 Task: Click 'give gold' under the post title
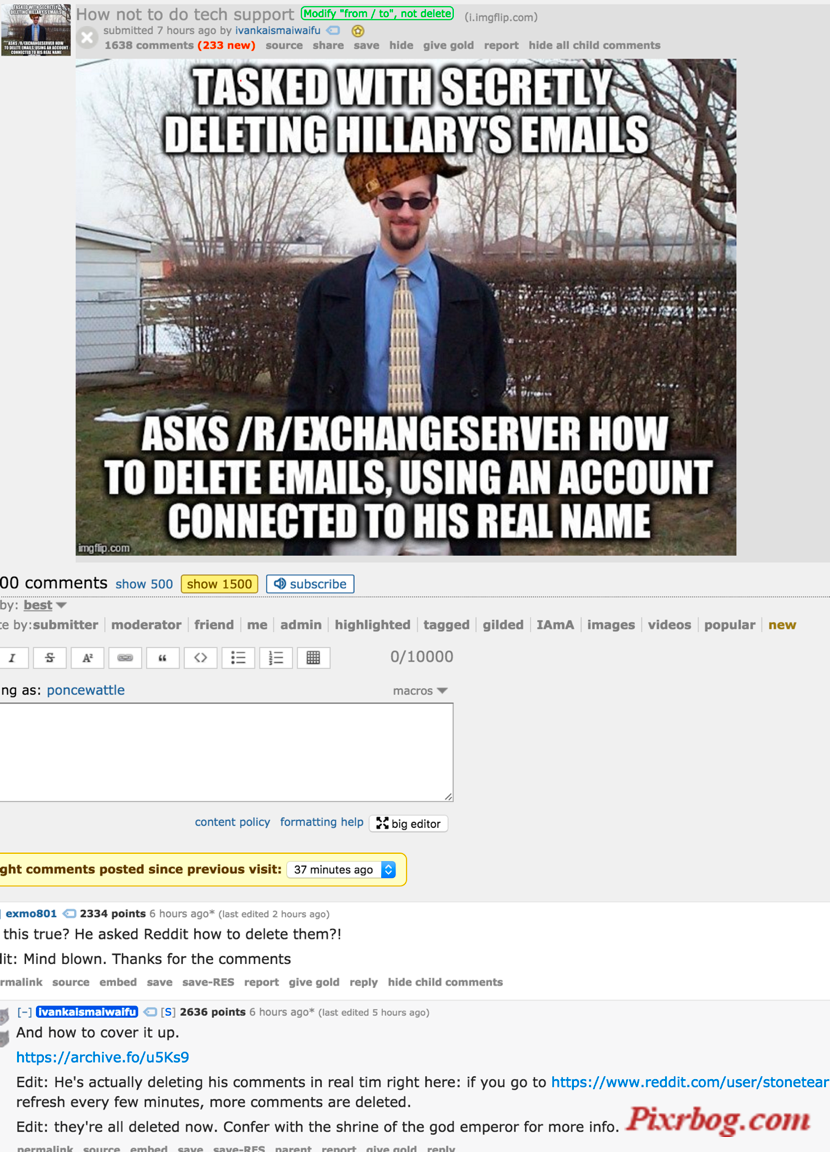coord(448,46)
